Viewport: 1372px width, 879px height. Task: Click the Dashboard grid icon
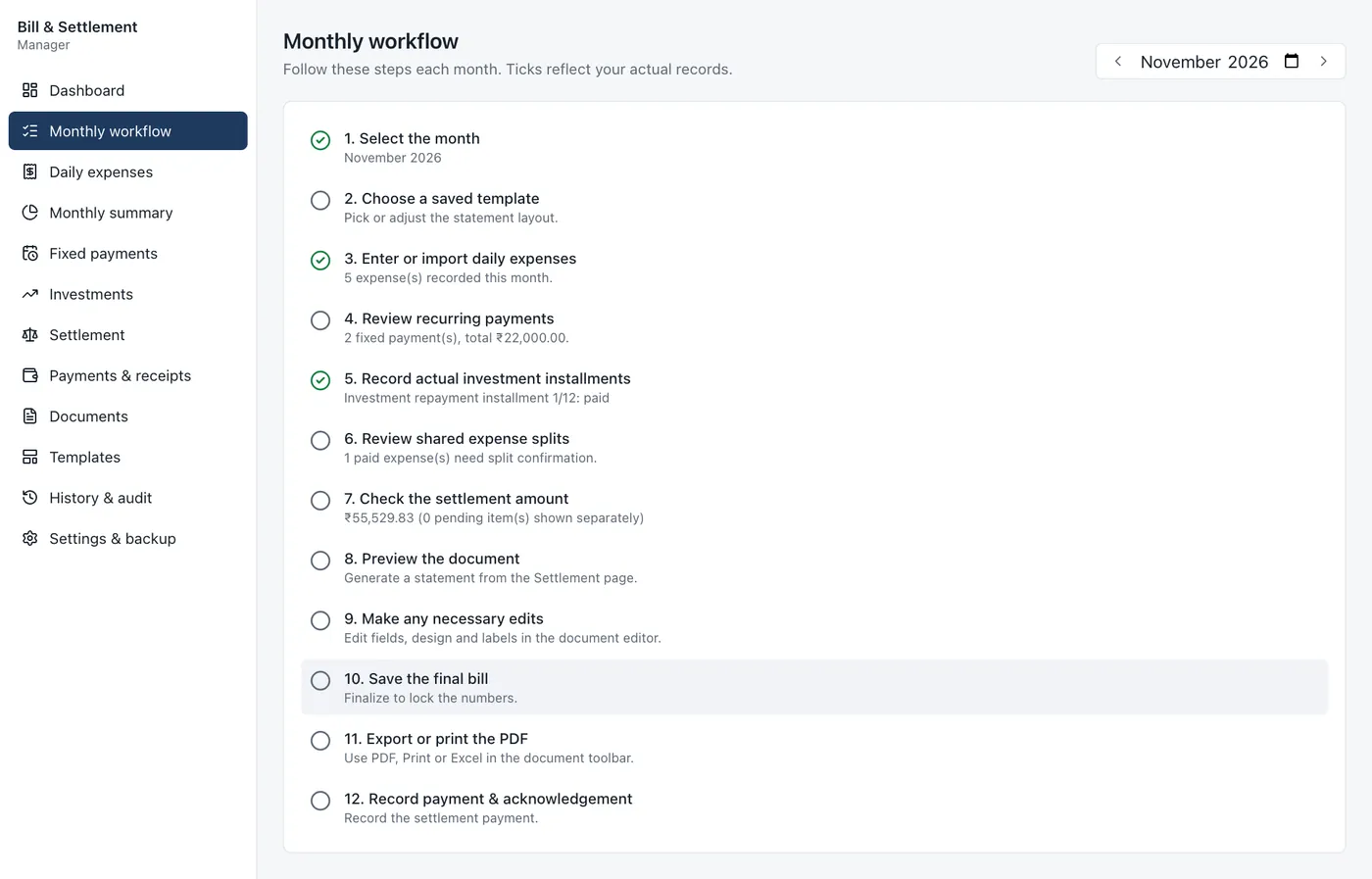point(30,90)
